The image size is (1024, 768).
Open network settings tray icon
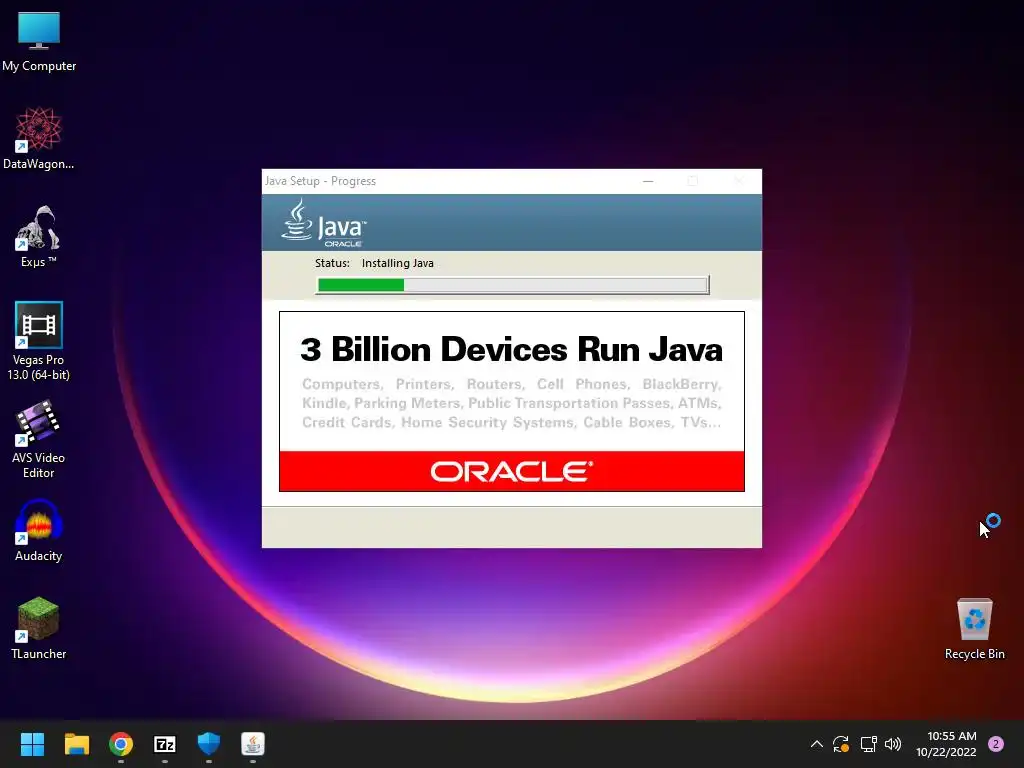[x=868, y=744]
